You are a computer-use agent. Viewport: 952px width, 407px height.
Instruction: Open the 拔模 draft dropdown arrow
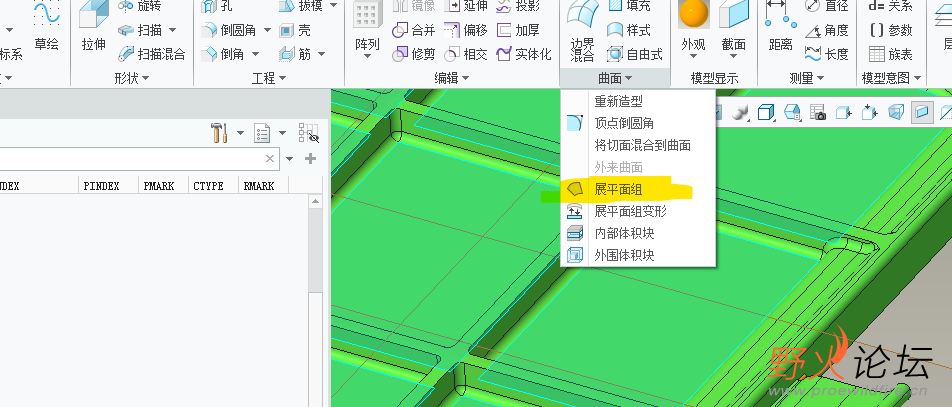coord(333,6)
